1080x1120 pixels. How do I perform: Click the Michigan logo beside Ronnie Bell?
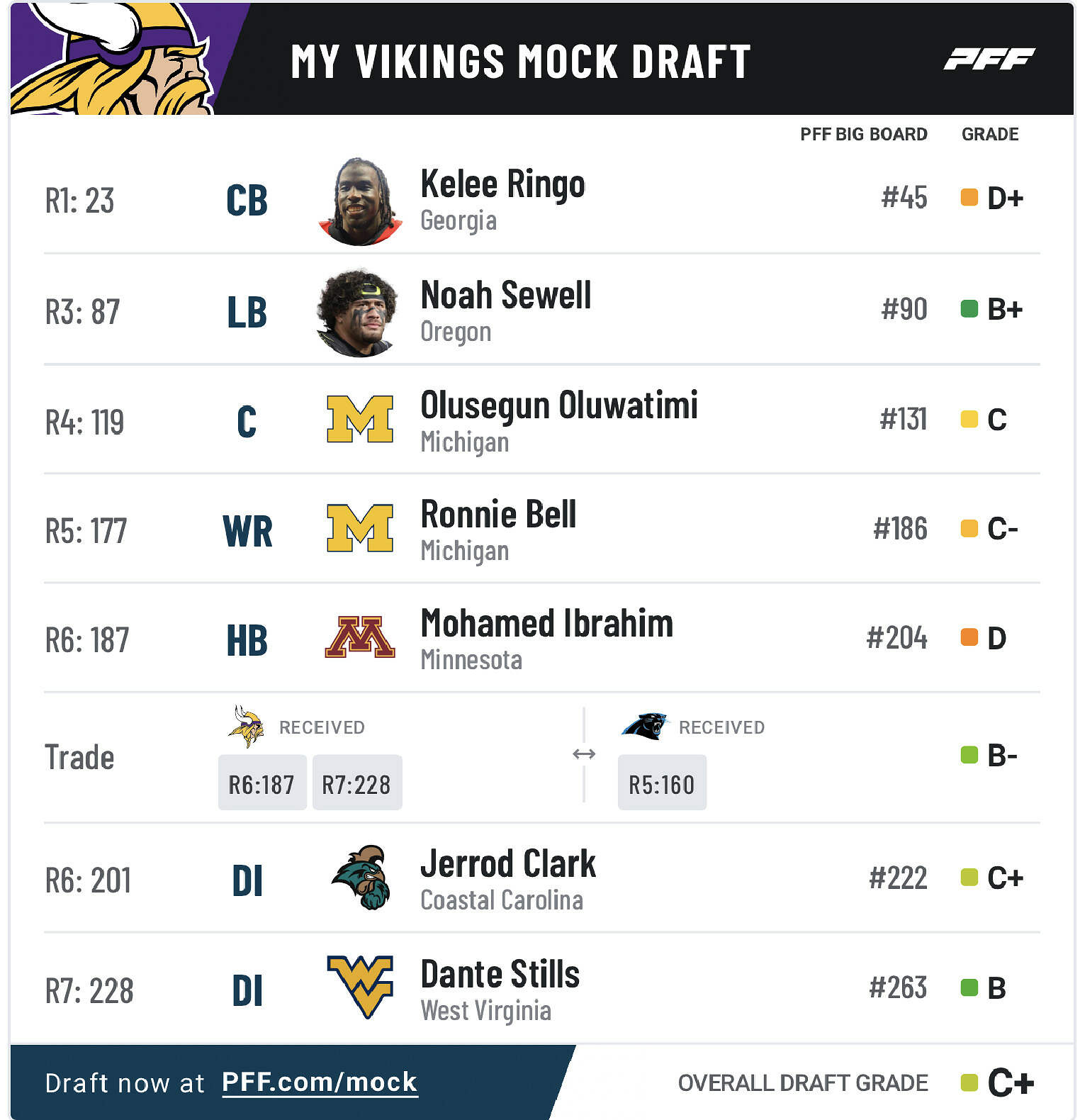[x=359, y=528]
